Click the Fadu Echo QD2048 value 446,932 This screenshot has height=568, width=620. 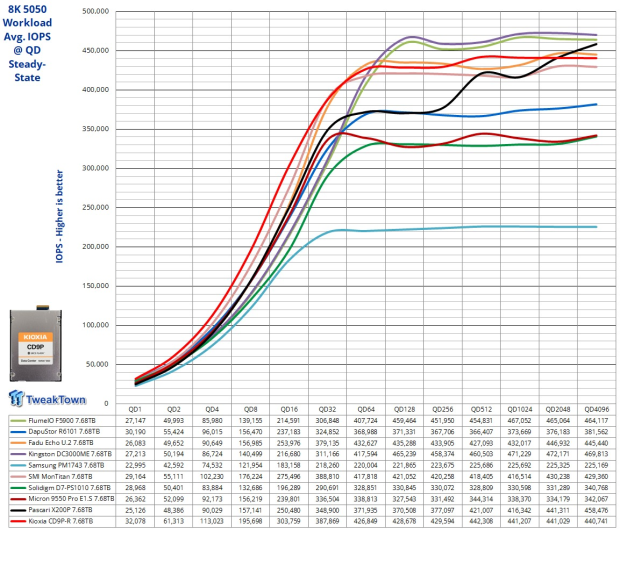tap(558, 443)
